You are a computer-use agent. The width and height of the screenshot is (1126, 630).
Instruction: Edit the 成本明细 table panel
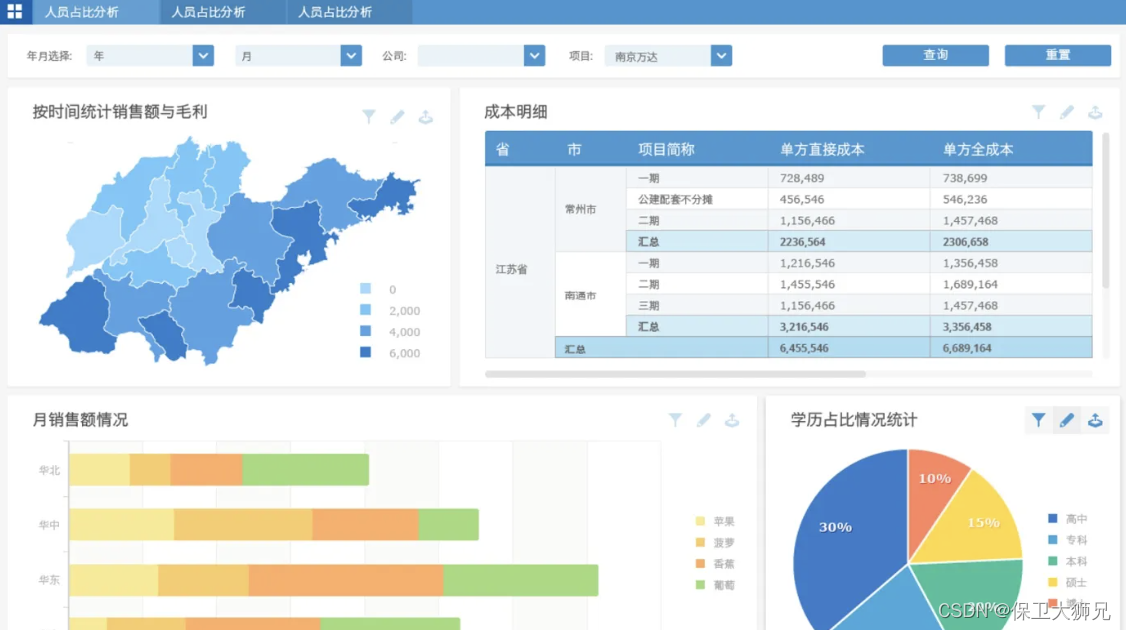[x=1067, y=112]
